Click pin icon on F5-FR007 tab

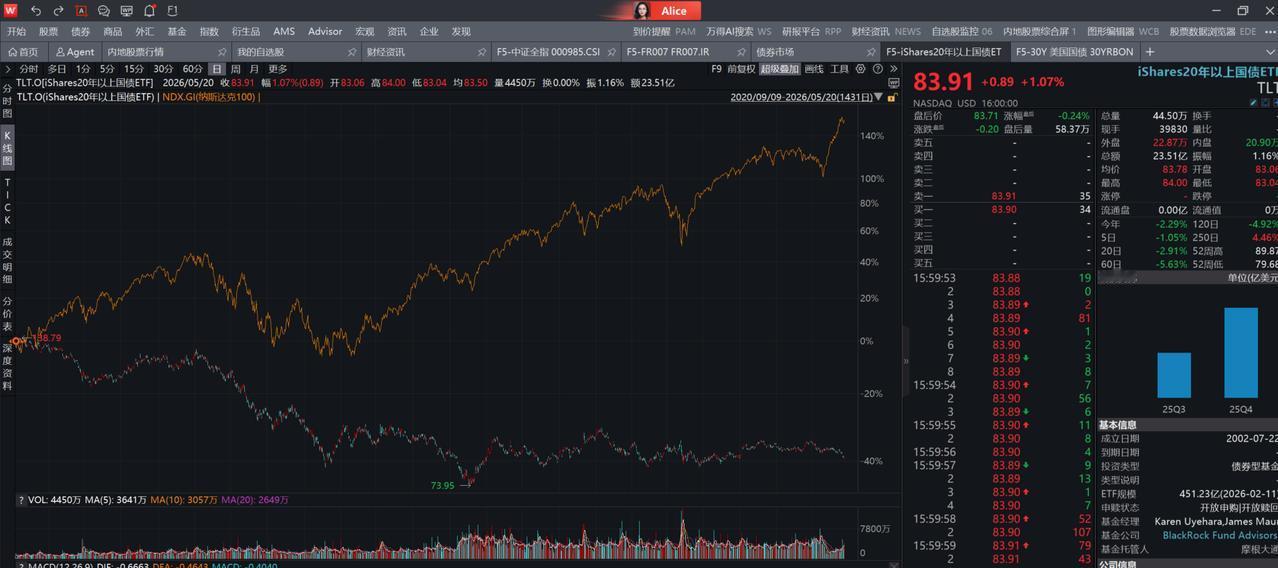click(x=742, y=52)
